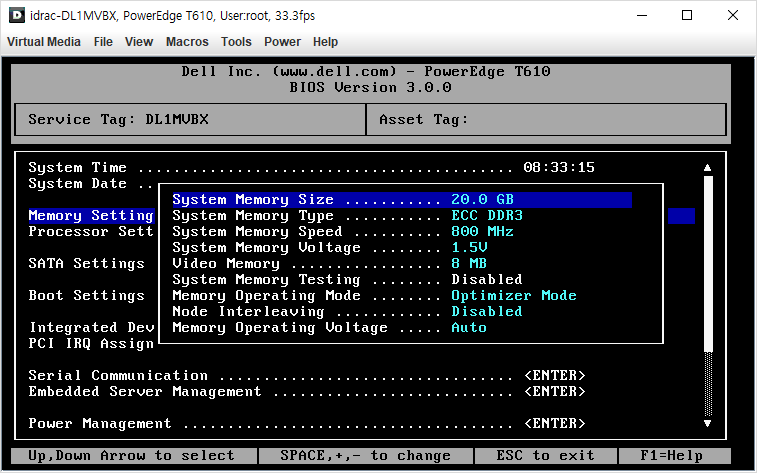Viewport: 757px width, 473px height.
Task: Click the Disabled value for Node Interleaving
Action: (x=487, y=311)
